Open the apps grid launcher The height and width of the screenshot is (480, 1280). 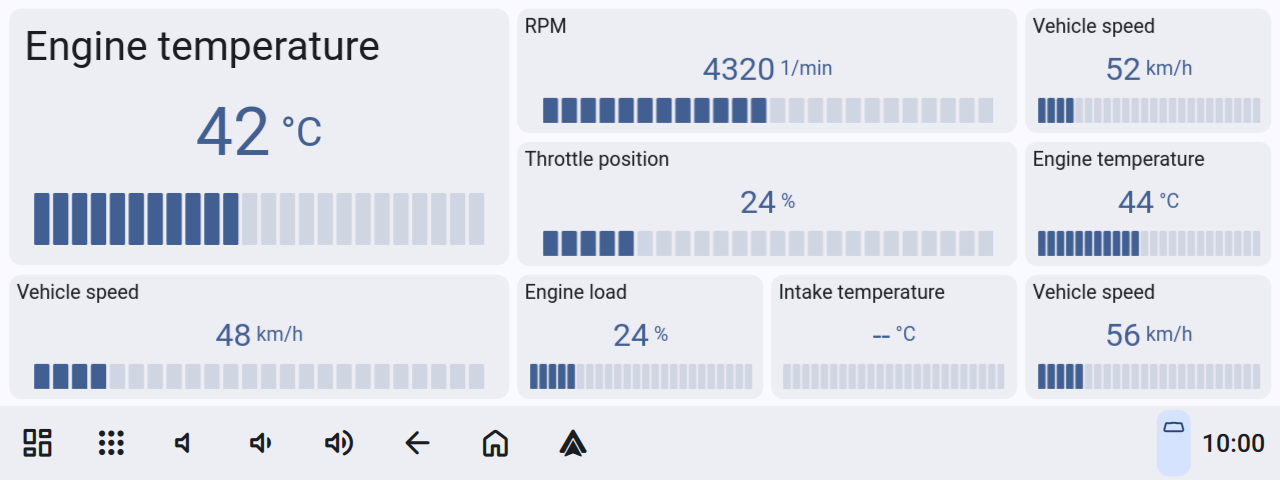click(x=111, y=443)
